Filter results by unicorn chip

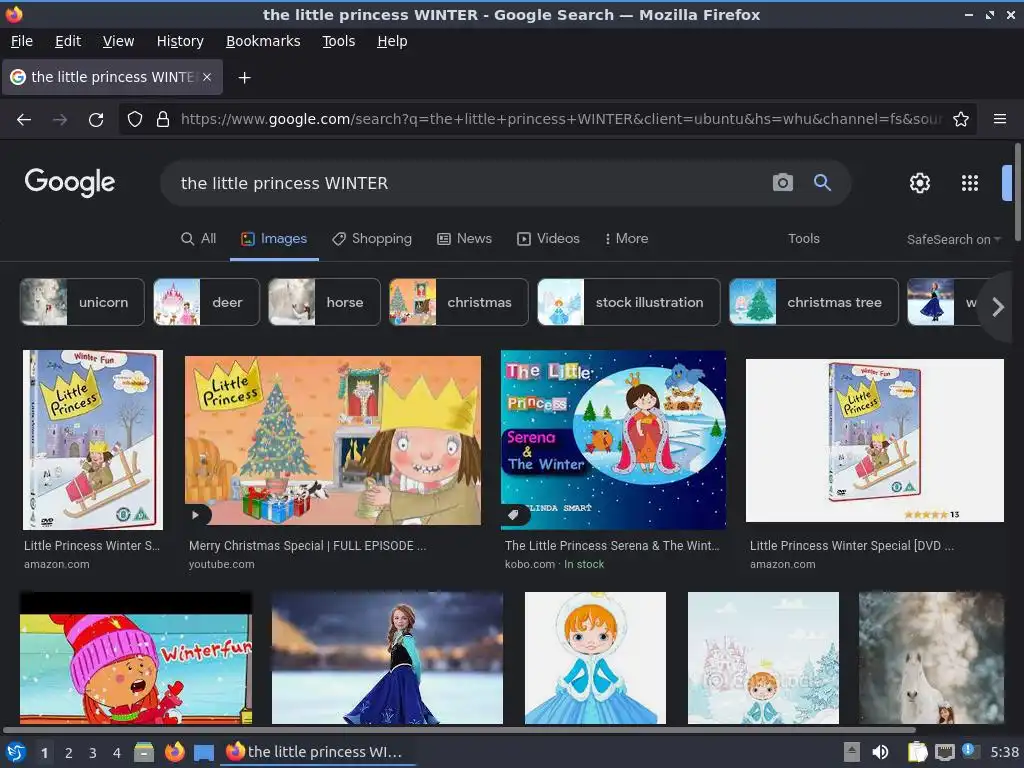coord(82,302)
